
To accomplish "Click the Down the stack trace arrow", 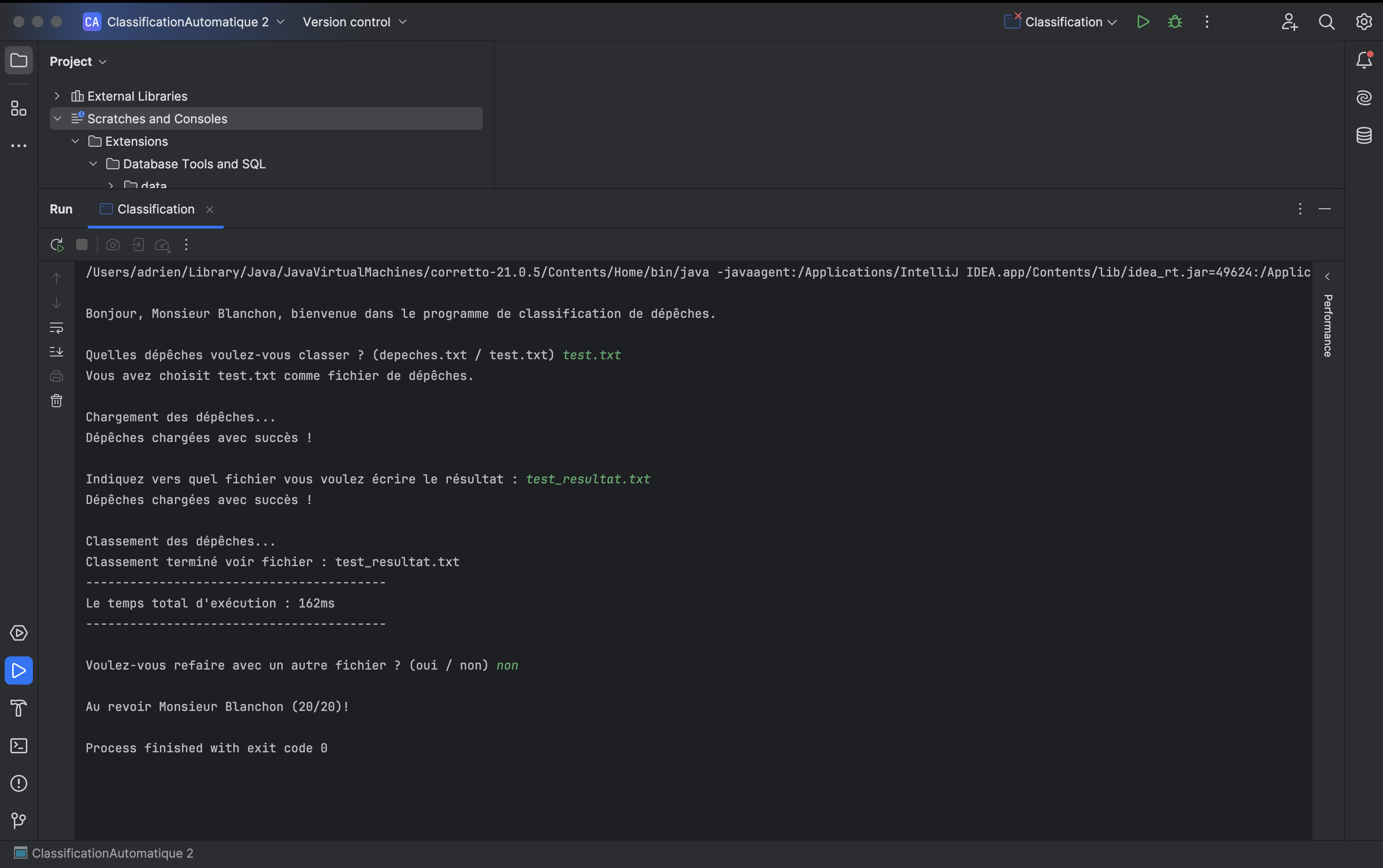I will pyautogui.click(x=56, y=302).
